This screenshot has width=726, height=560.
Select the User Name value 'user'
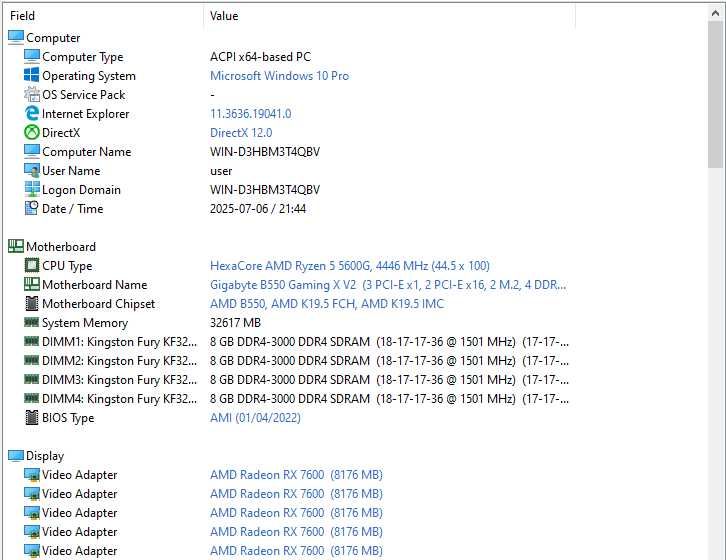221,171
